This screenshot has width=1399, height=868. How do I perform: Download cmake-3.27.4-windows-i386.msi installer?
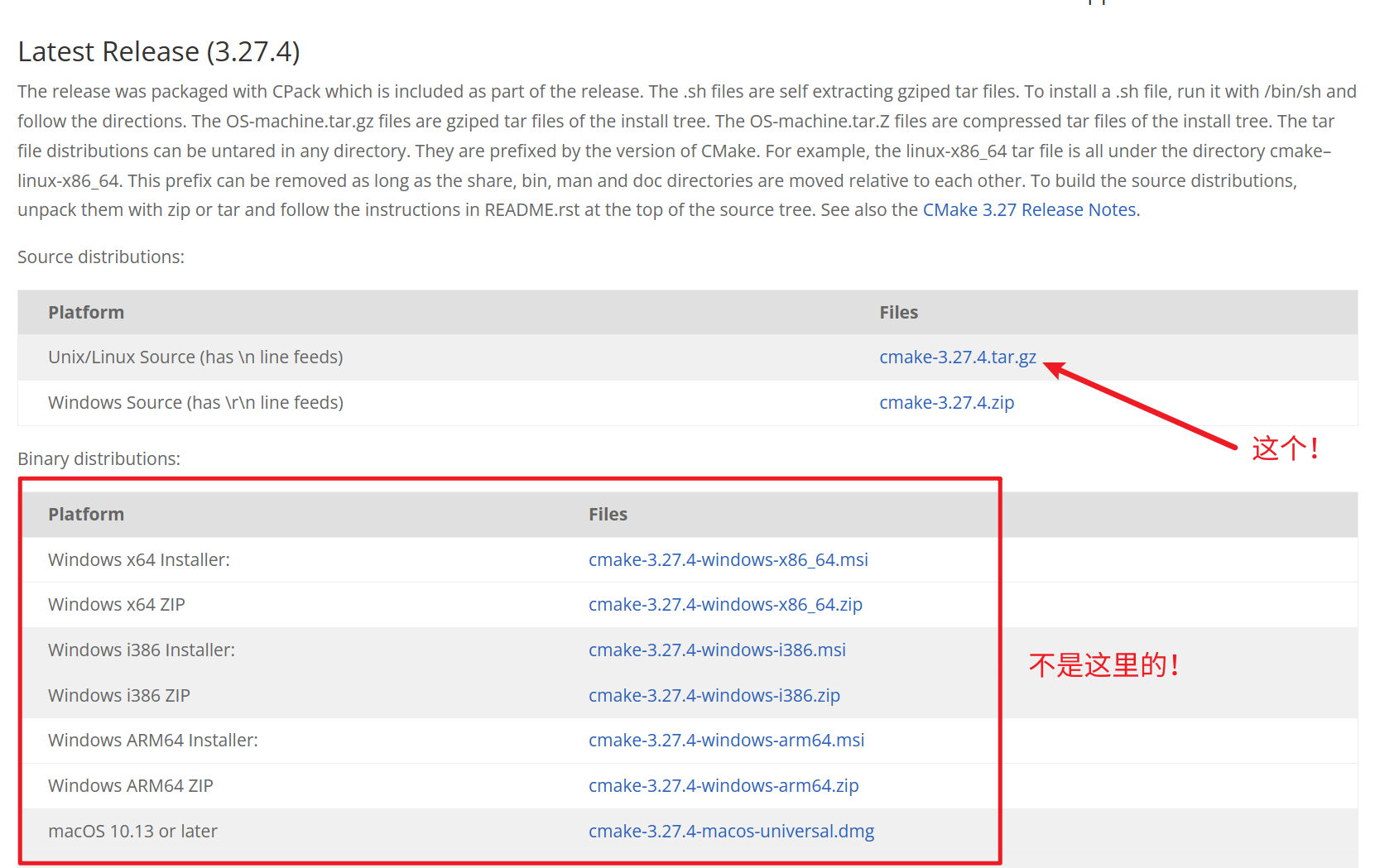pyautogui.click(x=717, y=650)
